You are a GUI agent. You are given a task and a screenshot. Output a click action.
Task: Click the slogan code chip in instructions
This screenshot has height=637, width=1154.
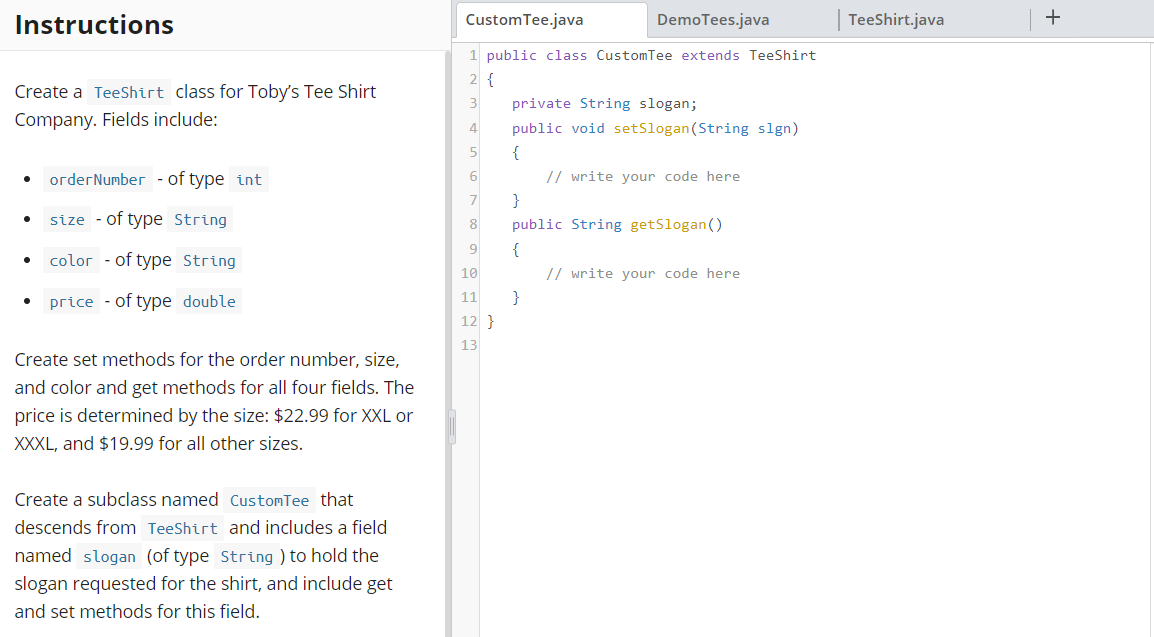coord(109,557)
